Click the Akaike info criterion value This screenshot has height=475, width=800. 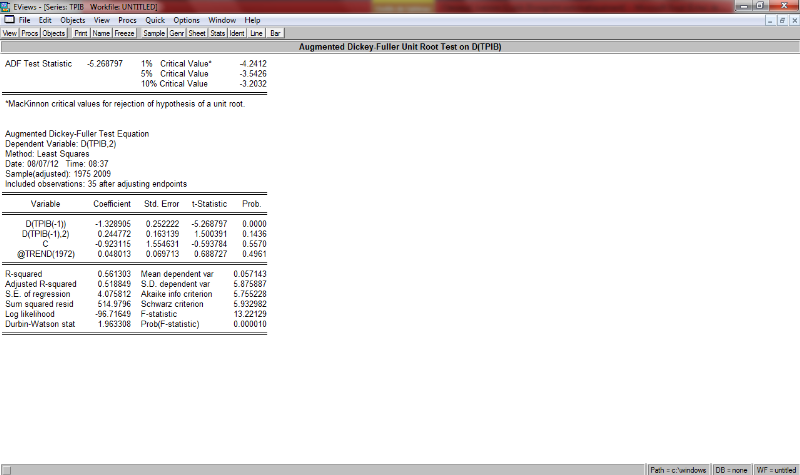pyautogui.click(x=250, y=294)
